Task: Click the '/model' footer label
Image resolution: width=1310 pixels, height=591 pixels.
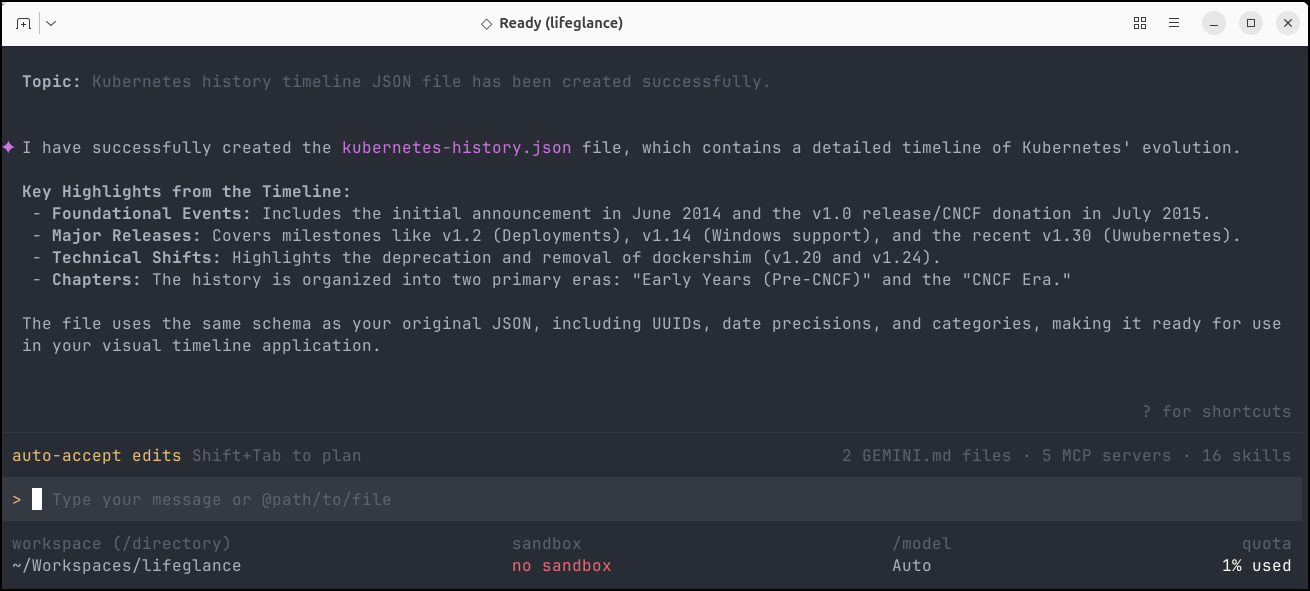Action: point(922,544)
